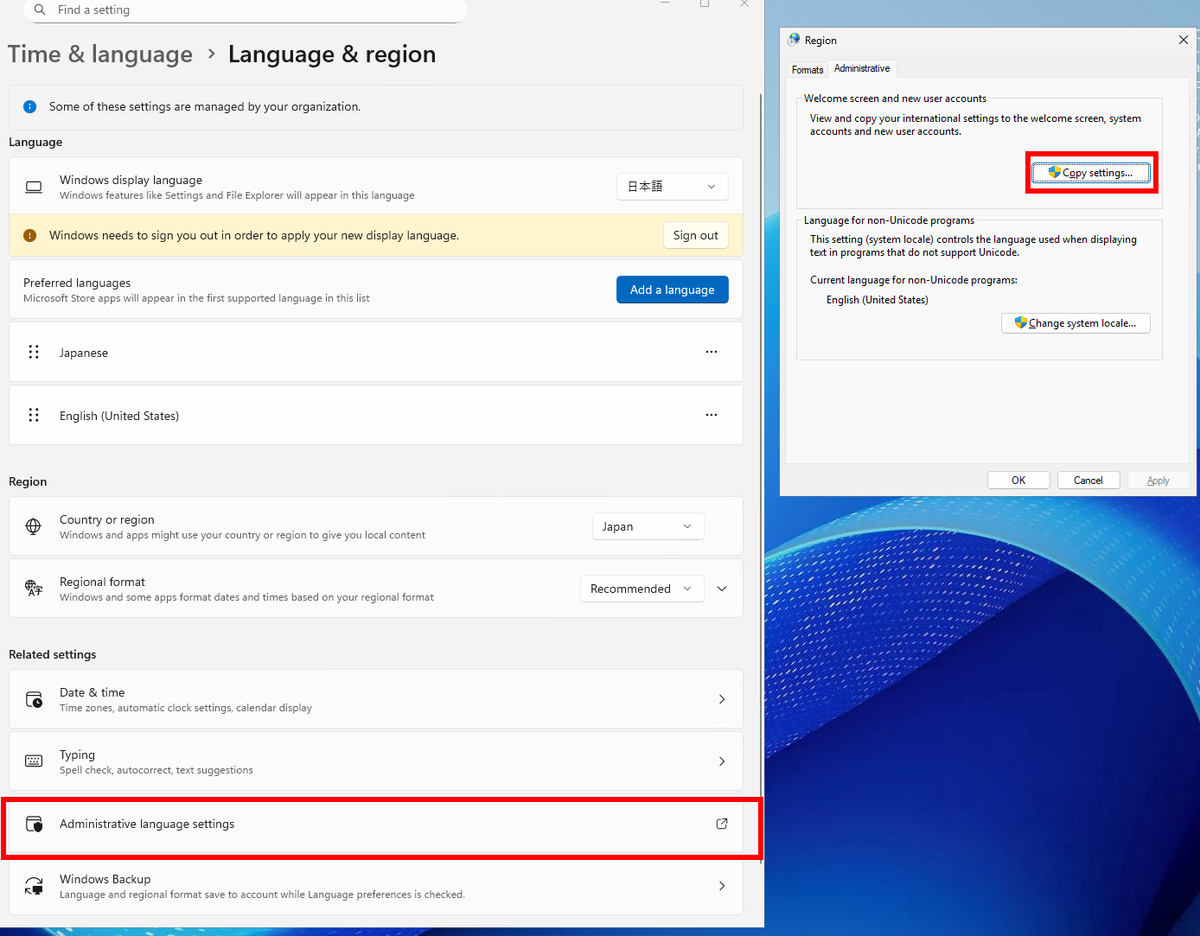Click the Date & time clock icon

click(34, 700)
